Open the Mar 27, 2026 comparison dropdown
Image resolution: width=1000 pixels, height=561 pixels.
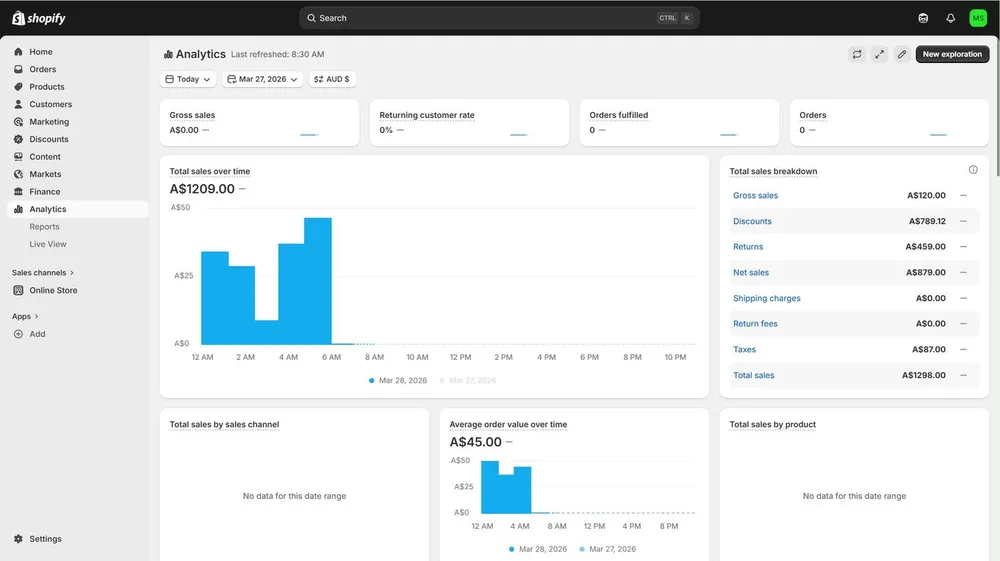[x=262, y=79]
